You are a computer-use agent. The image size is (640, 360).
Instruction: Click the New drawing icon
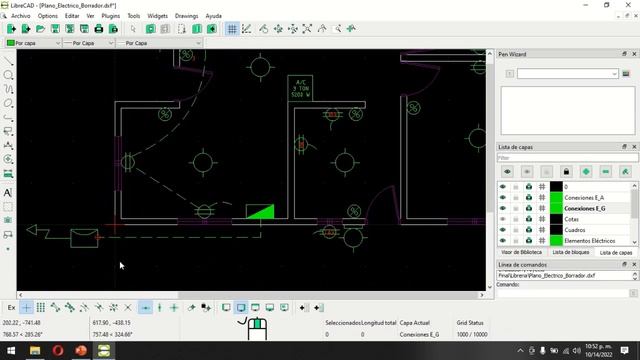coord(11,29)
